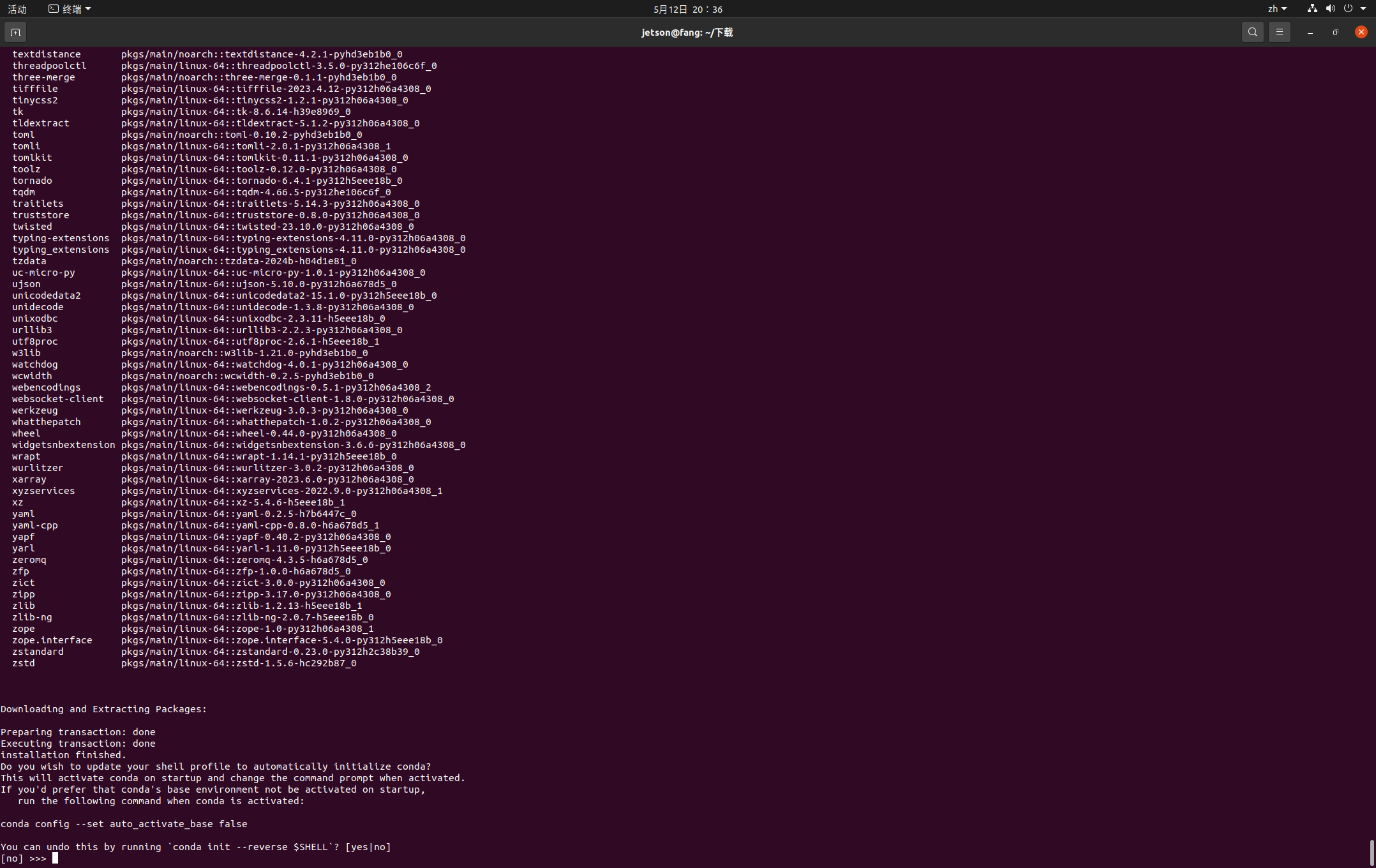The width and height of the screenshot is (1376, 868).
Task: Click the 'tornado' package name
Action: 32,181
